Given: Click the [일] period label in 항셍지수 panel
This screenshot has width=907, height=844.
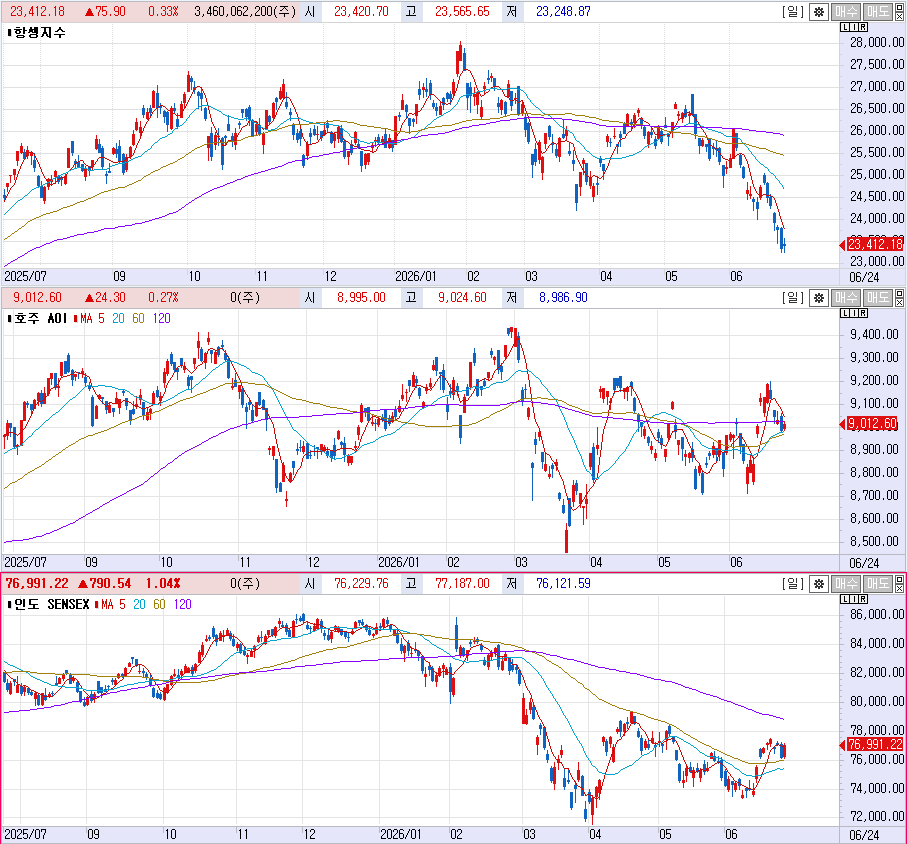Looking at the screenshot, I should [x=793, y=12].
